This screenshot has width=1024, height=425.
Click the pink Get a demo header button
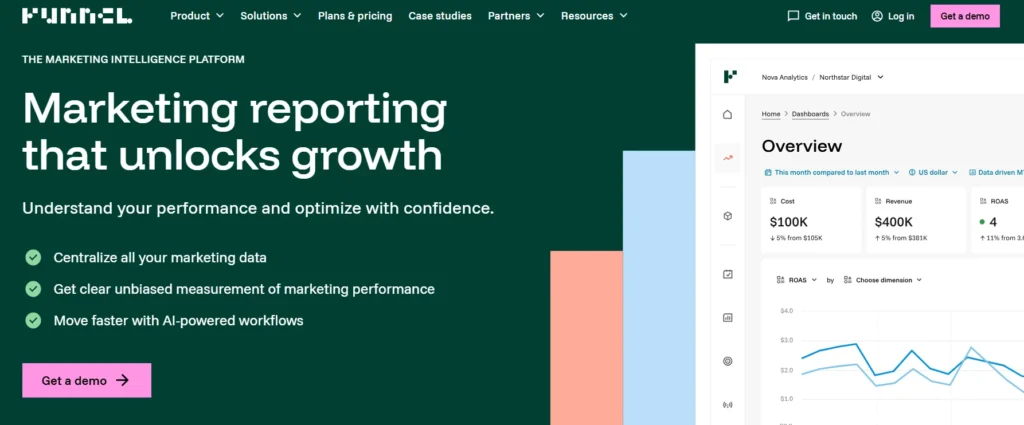coord(964,16)
